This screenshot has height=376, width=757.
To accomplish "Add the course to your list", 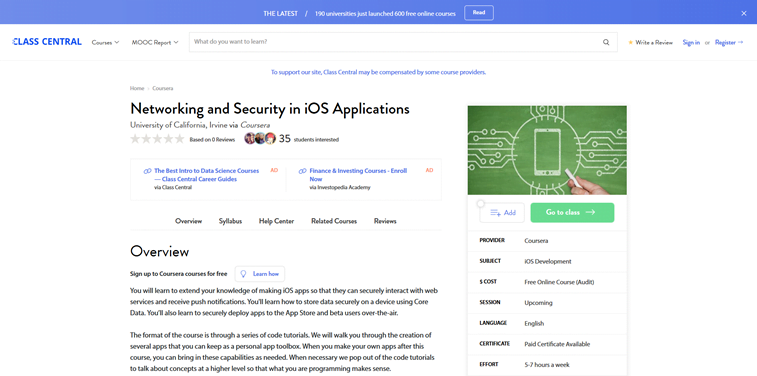I will [x=502, y=213].
